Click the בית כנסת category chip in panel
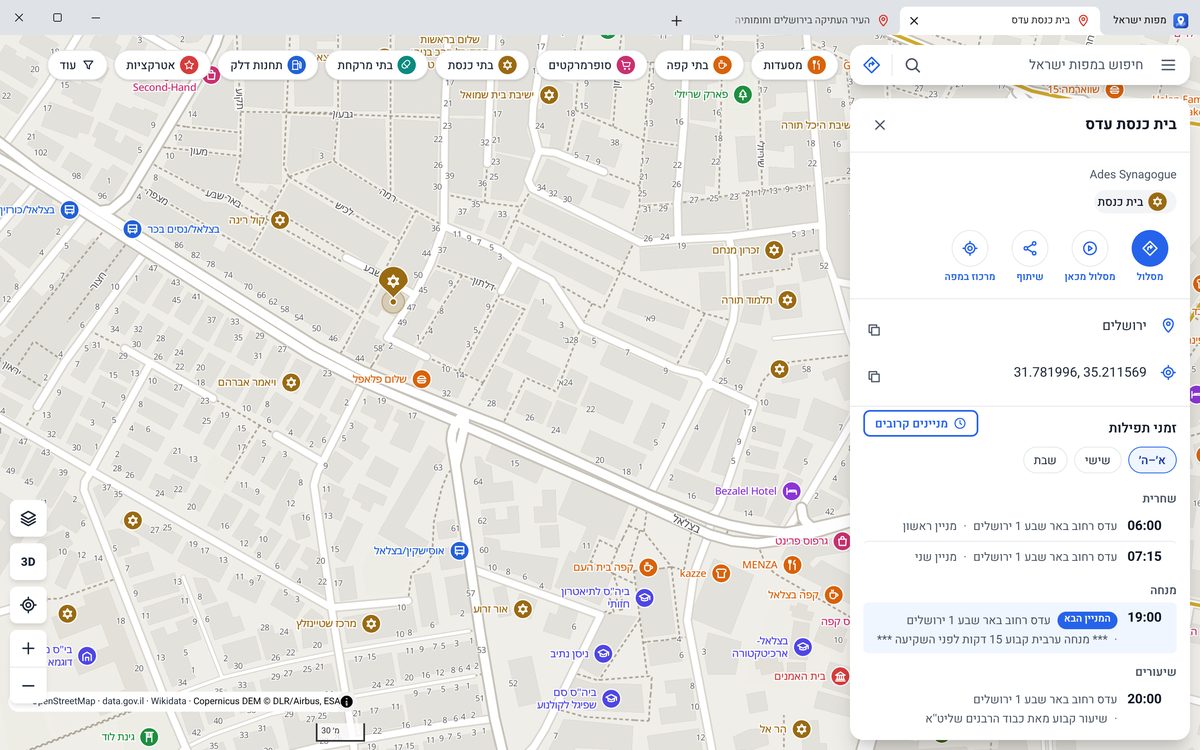 1132,202
